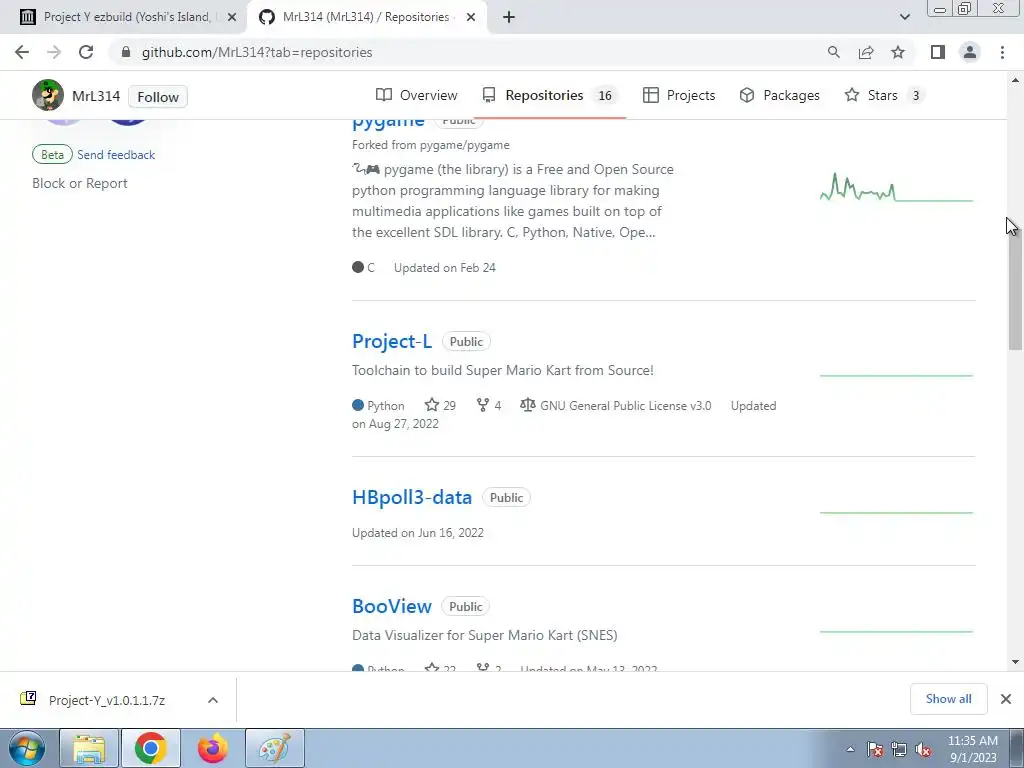Screen dimensions: 1024x768
Task: Click the muted volume tray icon
Action: point(923,749)
